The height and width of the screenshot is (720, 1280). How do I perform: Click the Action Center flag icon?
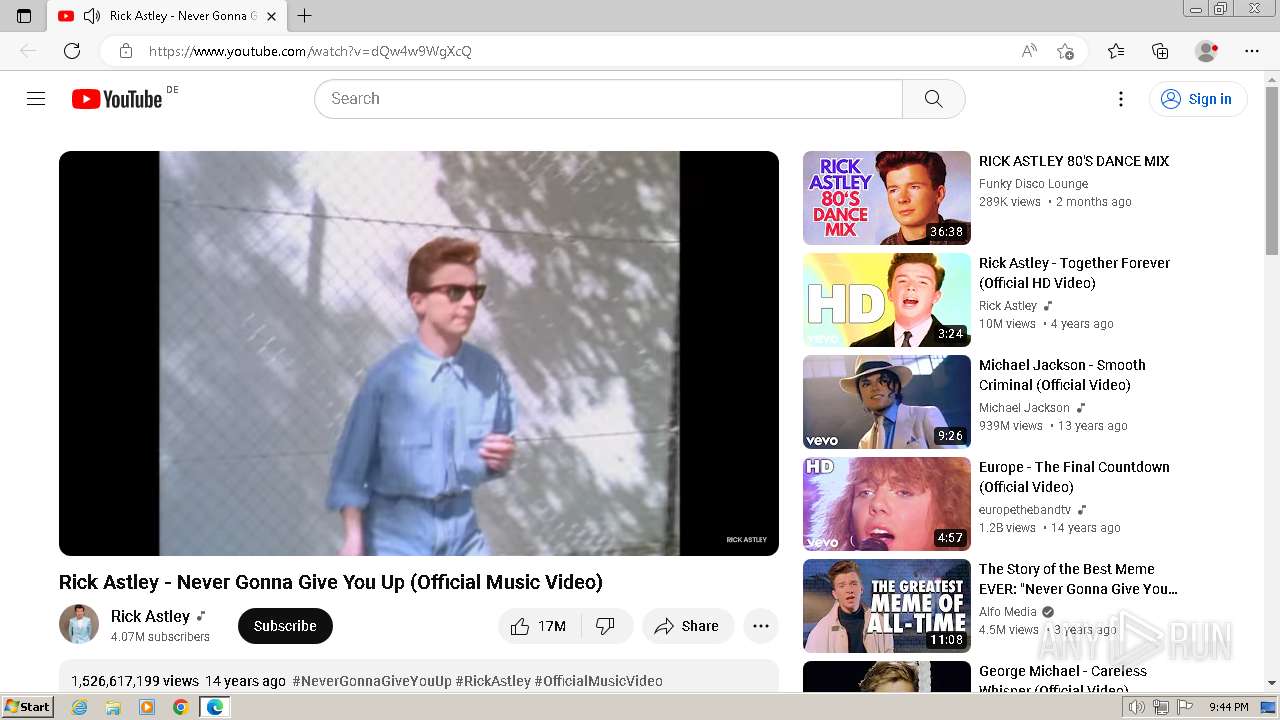[1184, 707]
